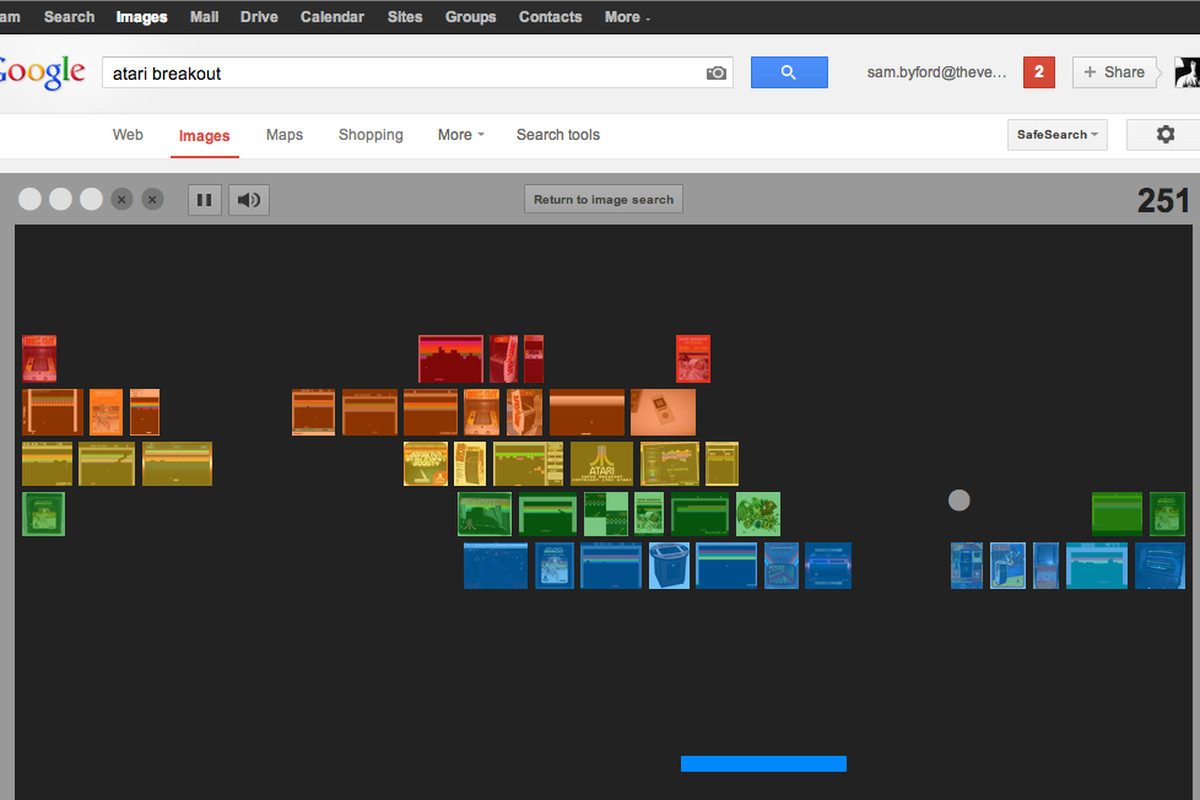1200x800 pixels.
Task: Click Return to image search button
Action: (604, 199)
